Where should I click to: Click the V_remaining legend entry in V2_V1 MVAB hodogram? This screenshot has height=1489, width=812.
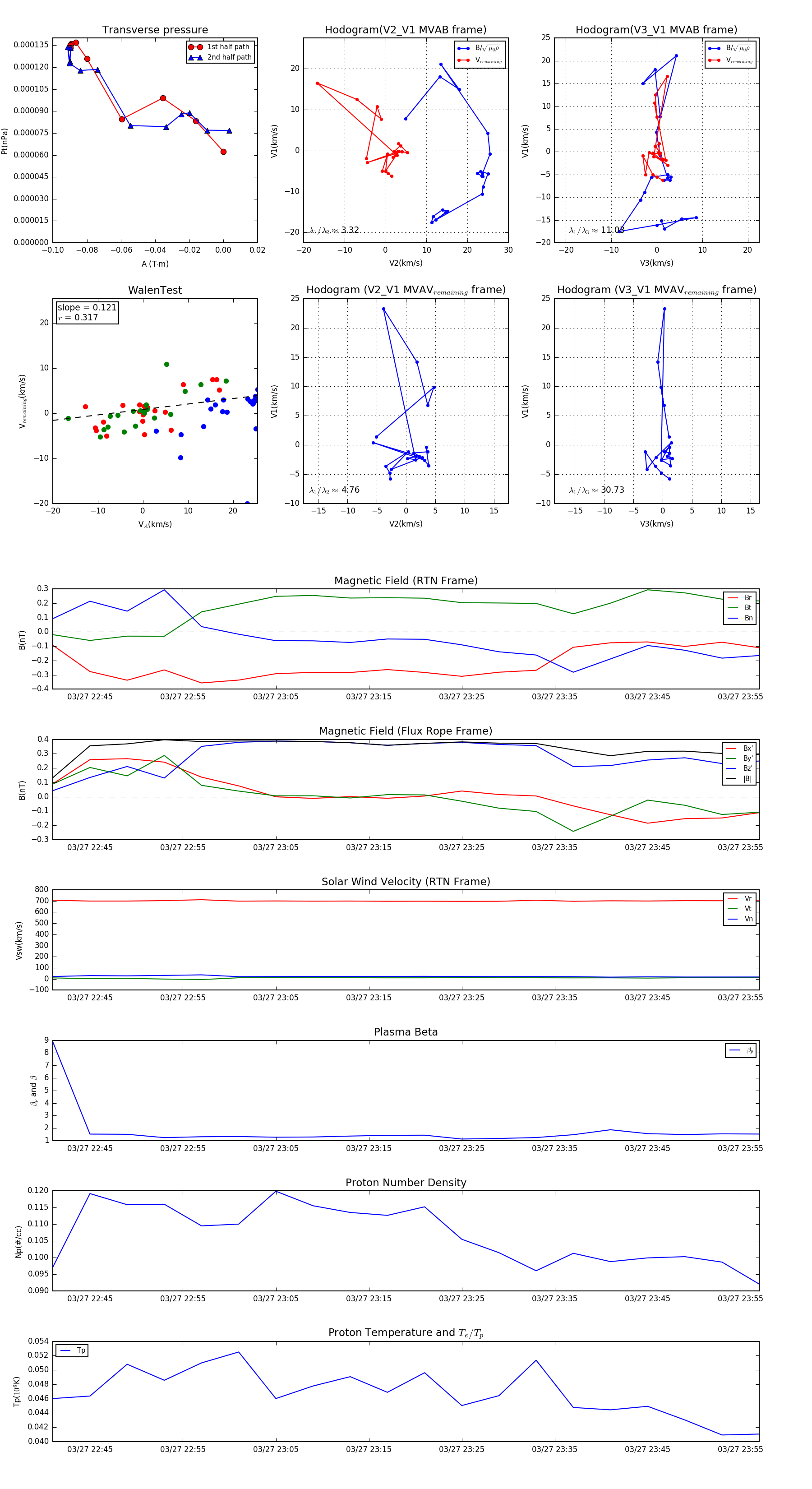(480, 60)
